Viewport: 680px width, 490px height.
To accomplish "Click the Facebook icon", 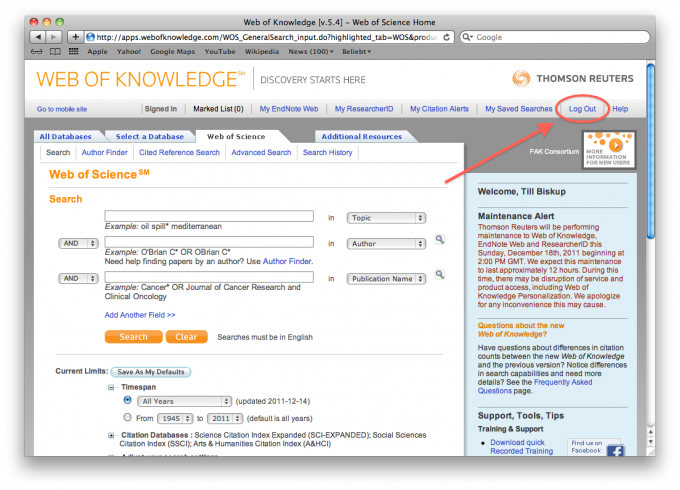I will click(x=615, y=451).
